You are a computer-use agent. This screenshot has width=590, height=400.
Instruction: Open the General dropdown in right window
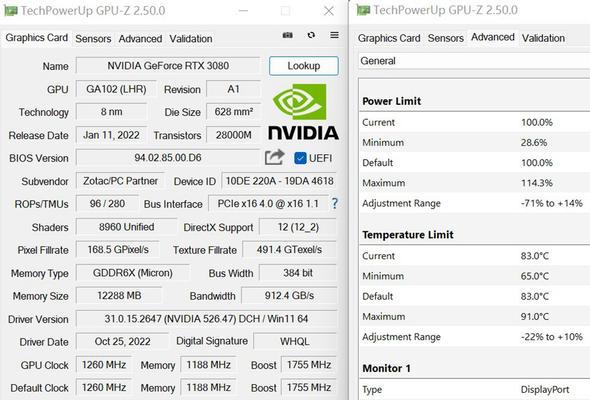click(x=474, y=61)
